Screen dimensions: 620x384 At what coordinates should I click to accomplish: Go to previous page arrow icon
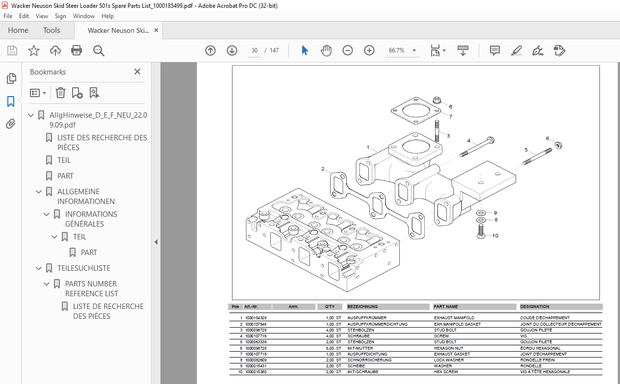pos(210,51)
